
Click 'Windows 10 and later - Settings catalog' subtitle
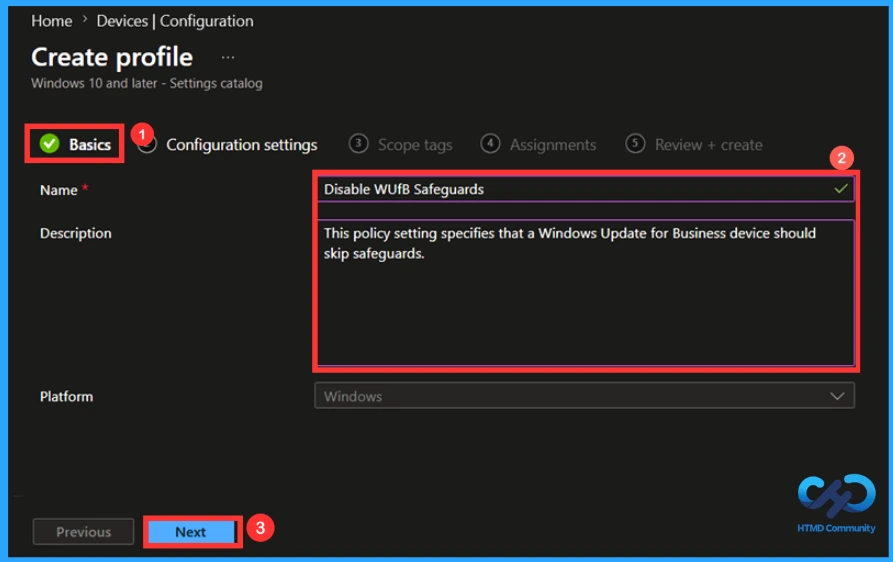pyautogui.click(x=147, y=83)
